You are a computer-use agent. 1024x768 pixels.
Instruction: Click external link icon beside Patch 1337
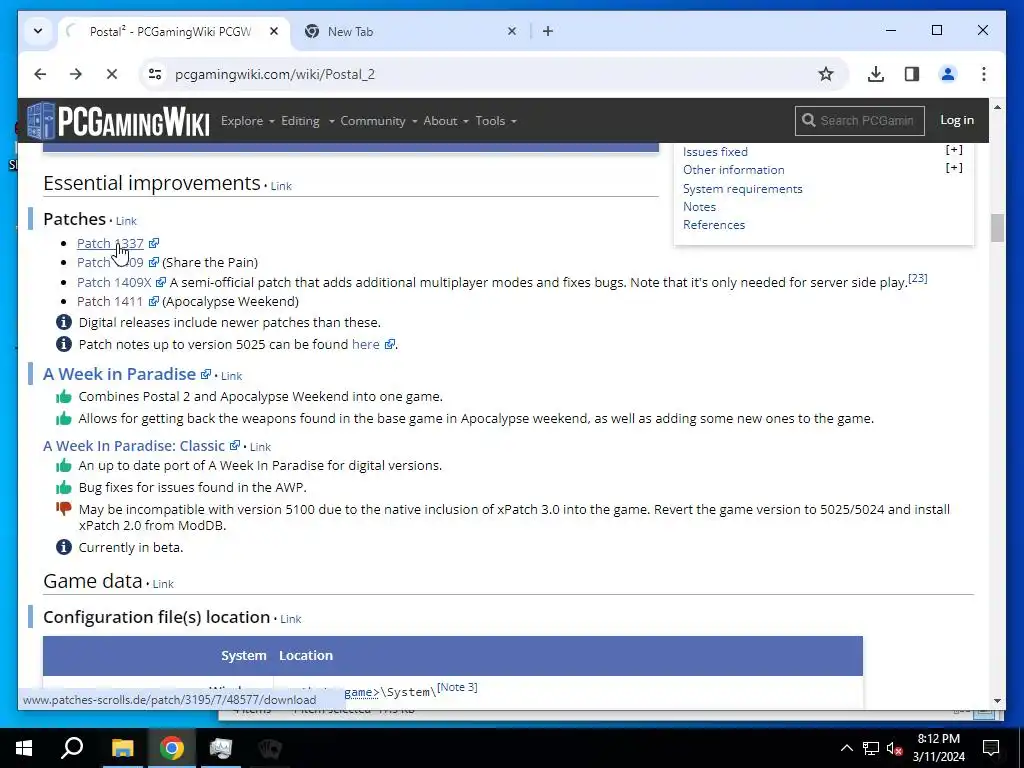click(153, 243)
